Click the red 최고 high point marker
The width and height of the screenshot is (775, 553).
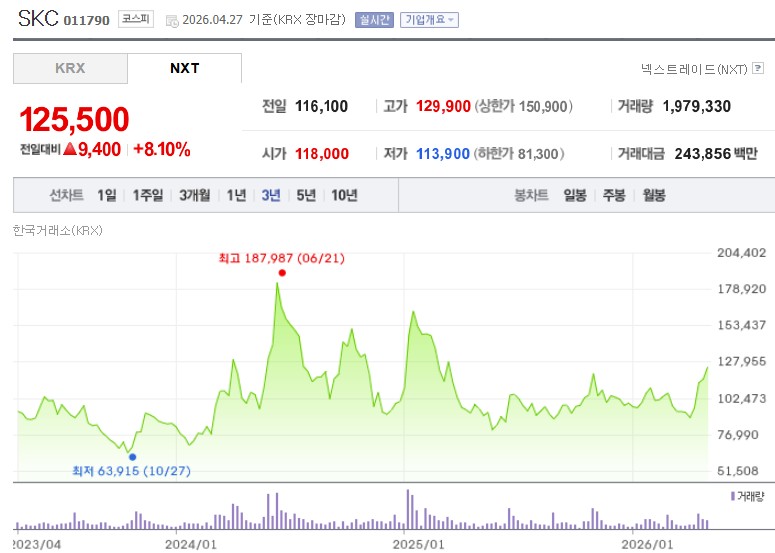pos(282,273)
